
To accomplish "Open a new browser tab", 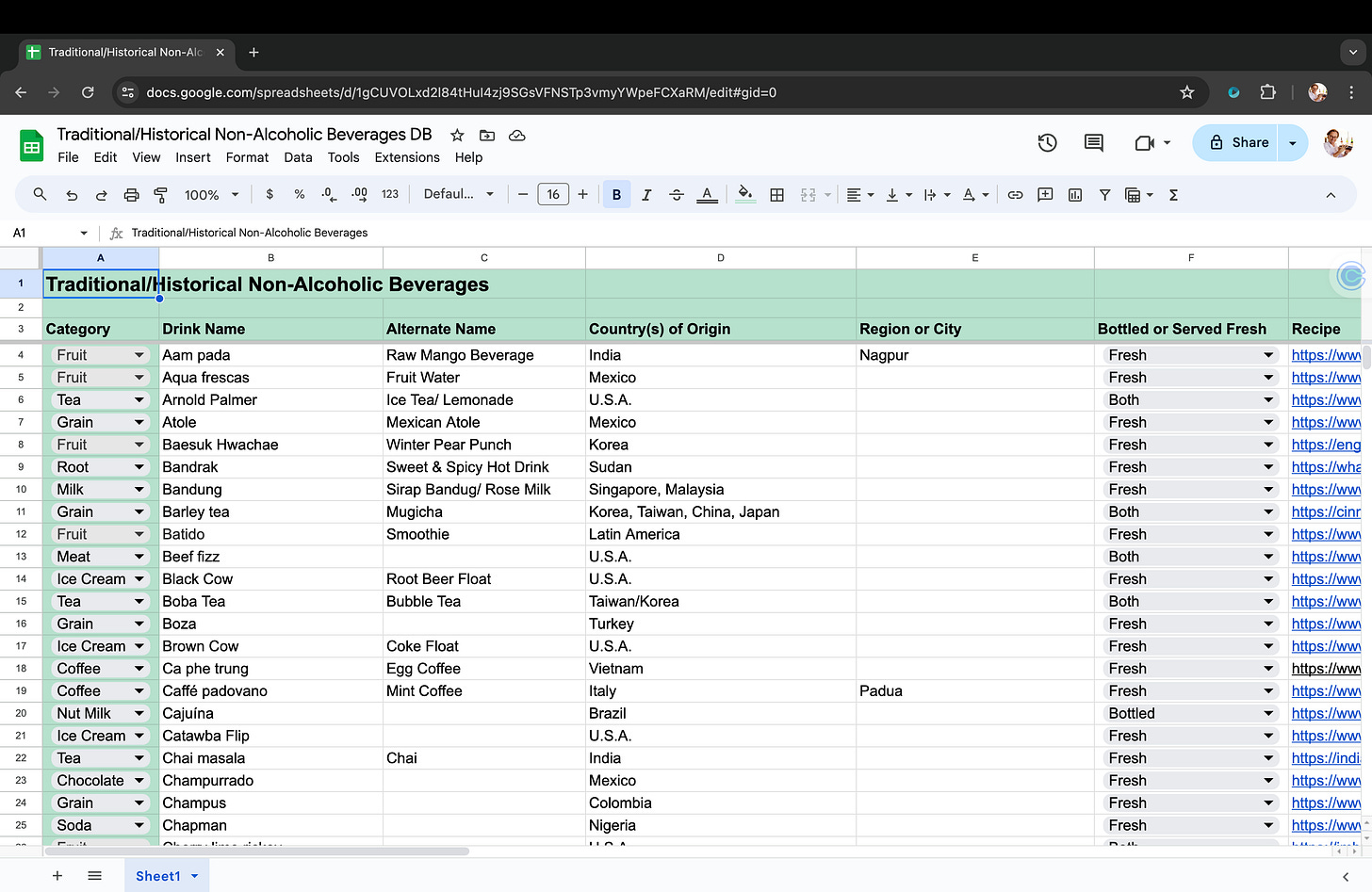I will click(x=253, y=53).
